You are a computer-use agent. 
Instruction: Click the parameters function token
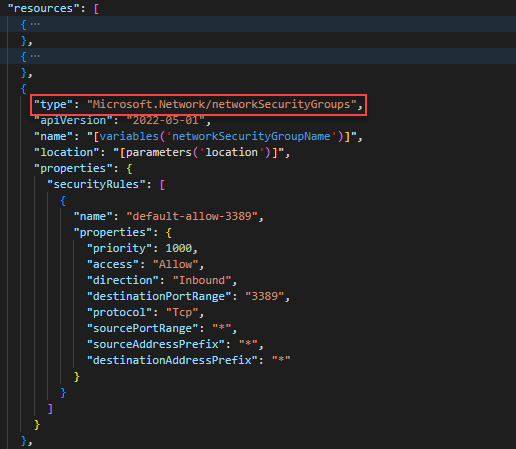click(159, 152)
